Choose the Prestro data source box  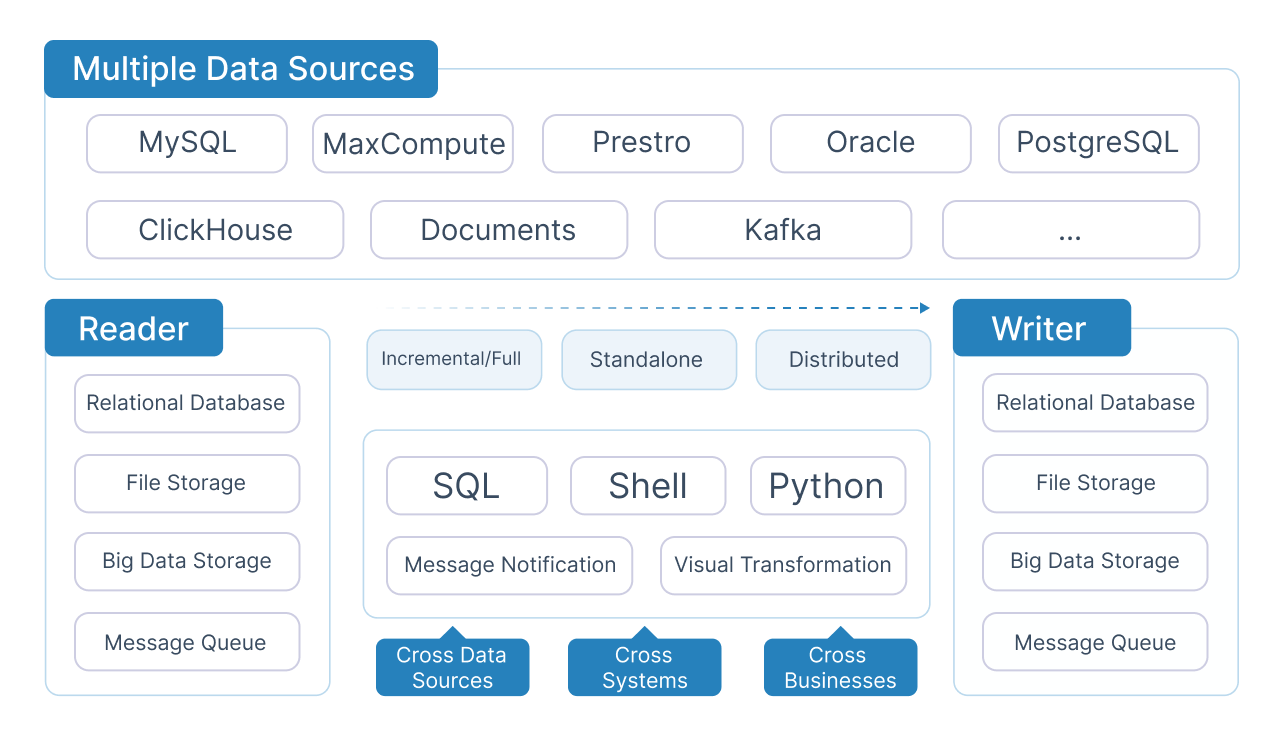click(x=642, y=143)
